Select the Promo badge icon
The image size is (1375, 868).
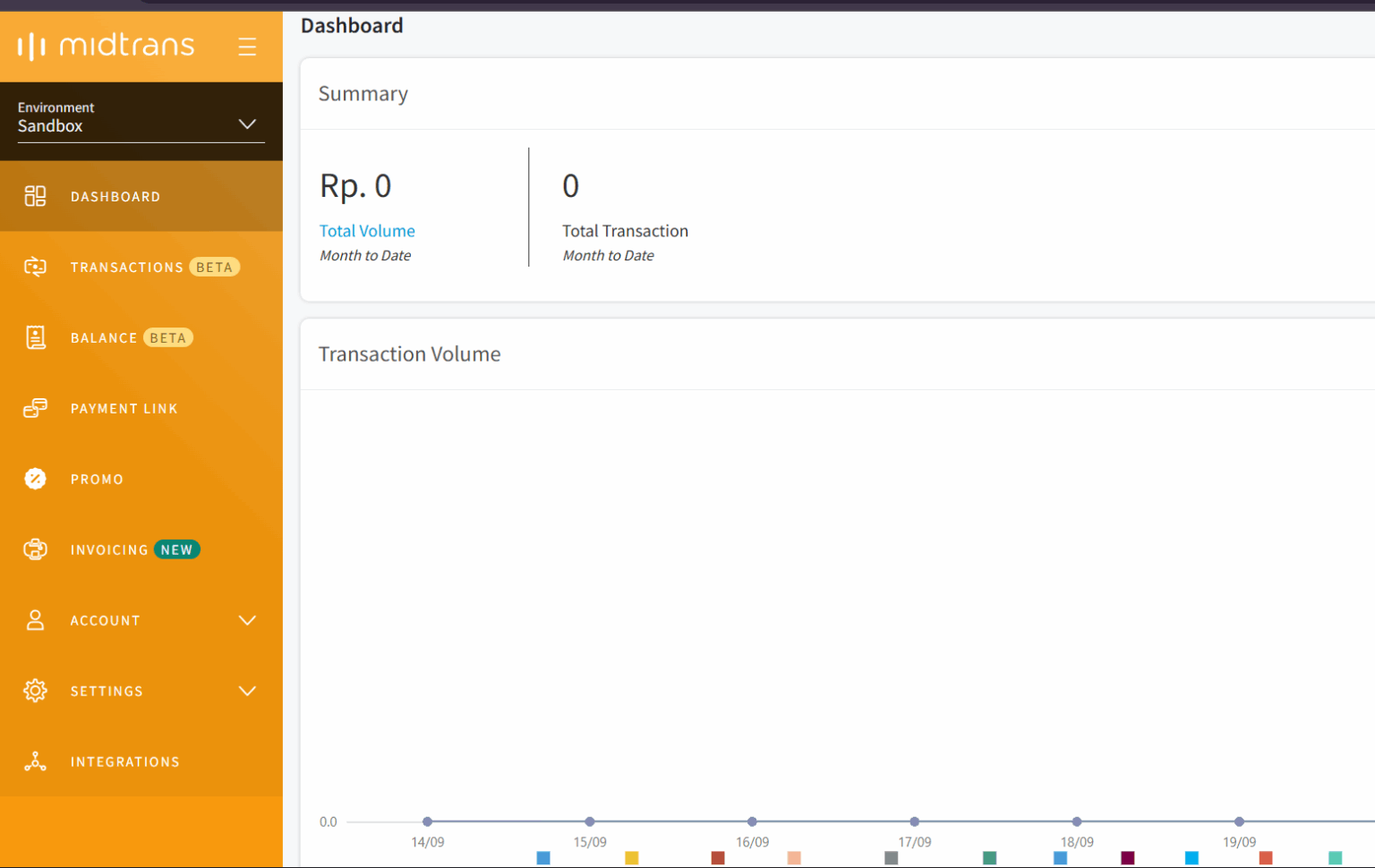click(35, 479)
